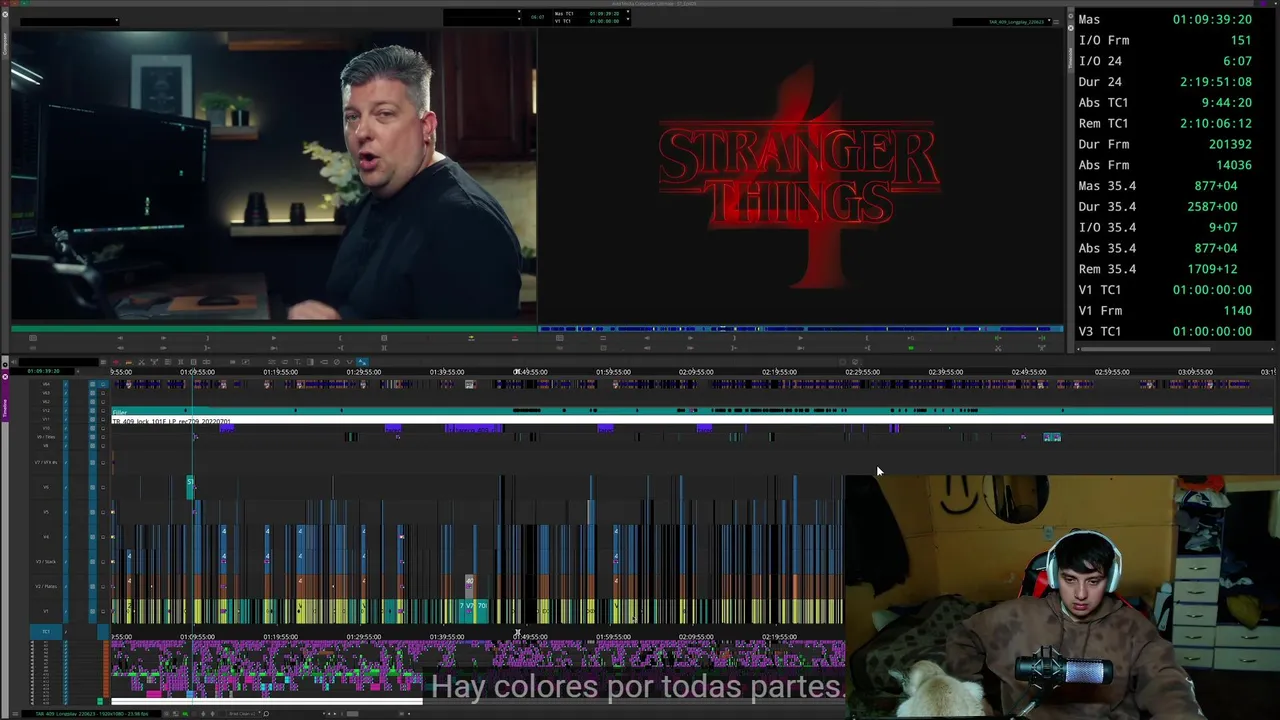
Task: Open the Title tool (T) in the timeline toolbar
Action: 297,362
